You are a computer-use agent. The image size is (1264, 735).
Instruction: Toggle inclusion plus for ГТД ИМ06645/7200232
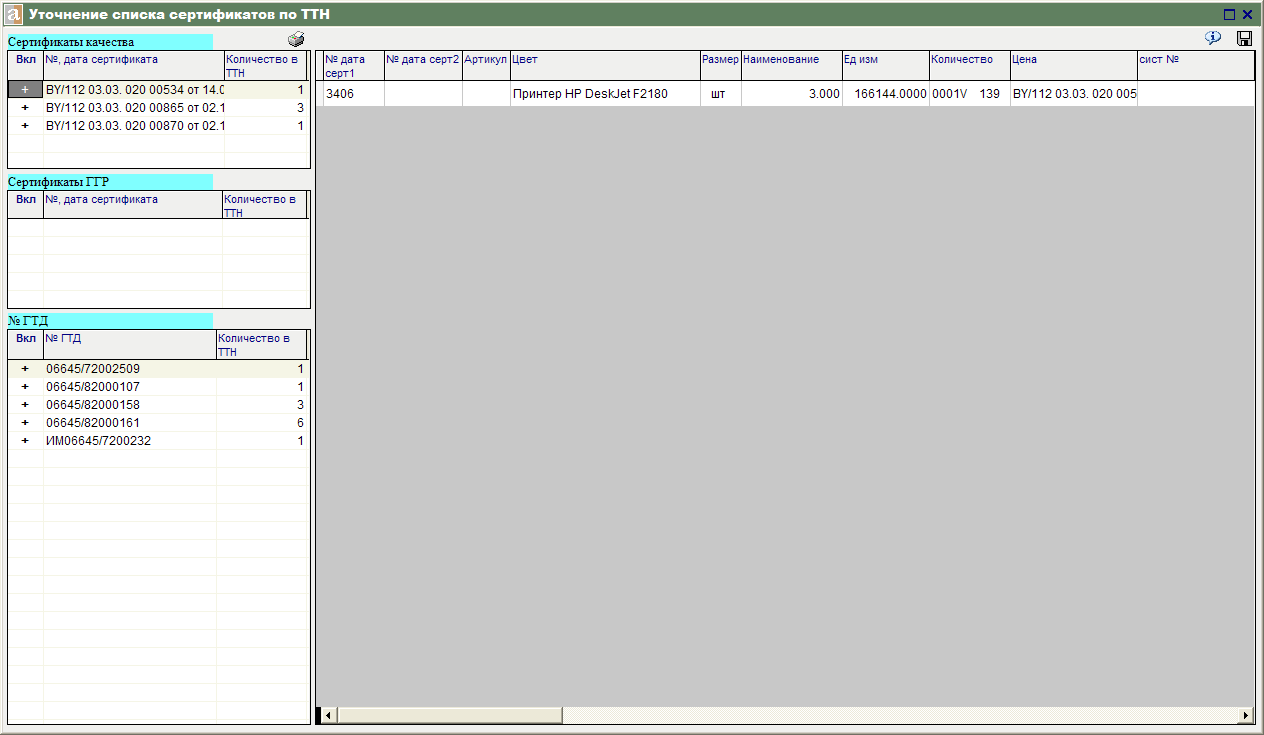click(x=25, y=441)
